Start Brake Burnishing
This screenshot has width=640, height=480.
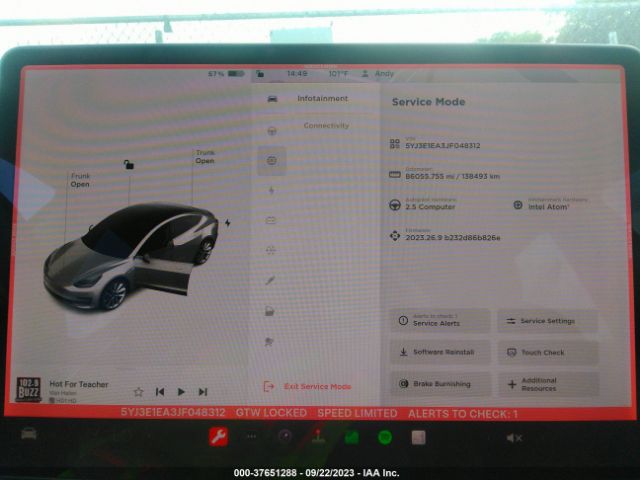point(440,384)
